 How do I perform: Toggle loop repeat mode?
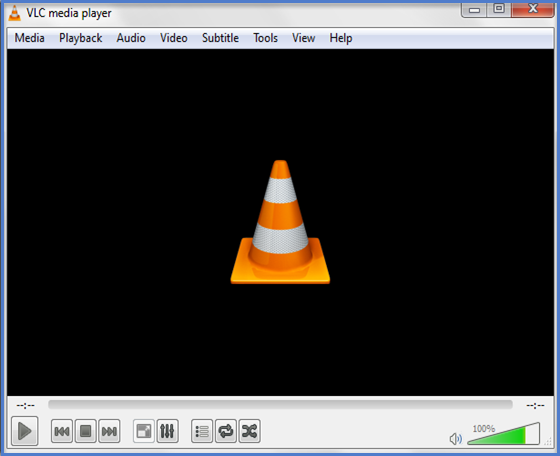[x=226, y=431]
